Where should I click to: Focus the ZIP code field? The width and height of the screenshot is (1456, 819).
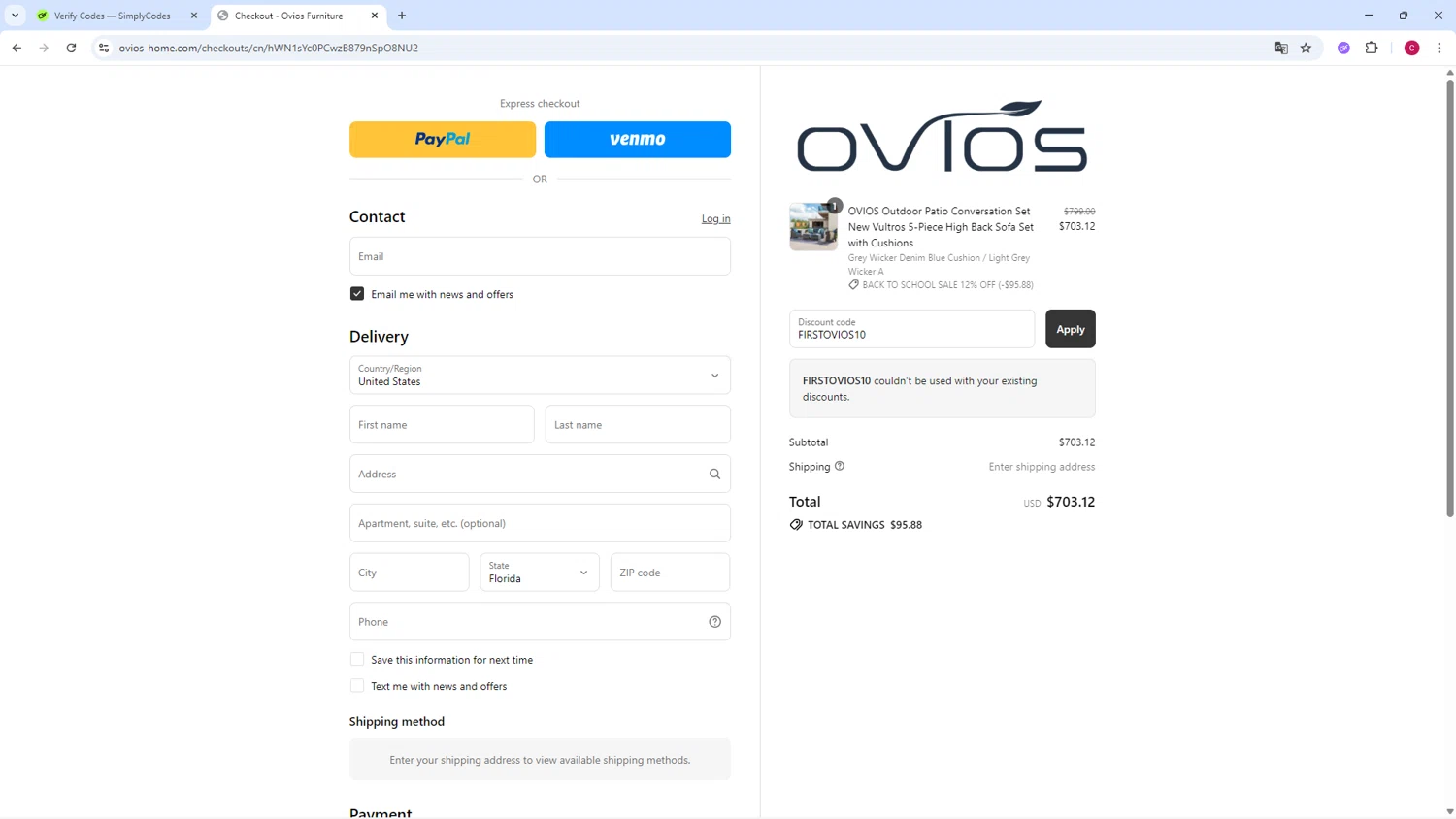point(670,573)
